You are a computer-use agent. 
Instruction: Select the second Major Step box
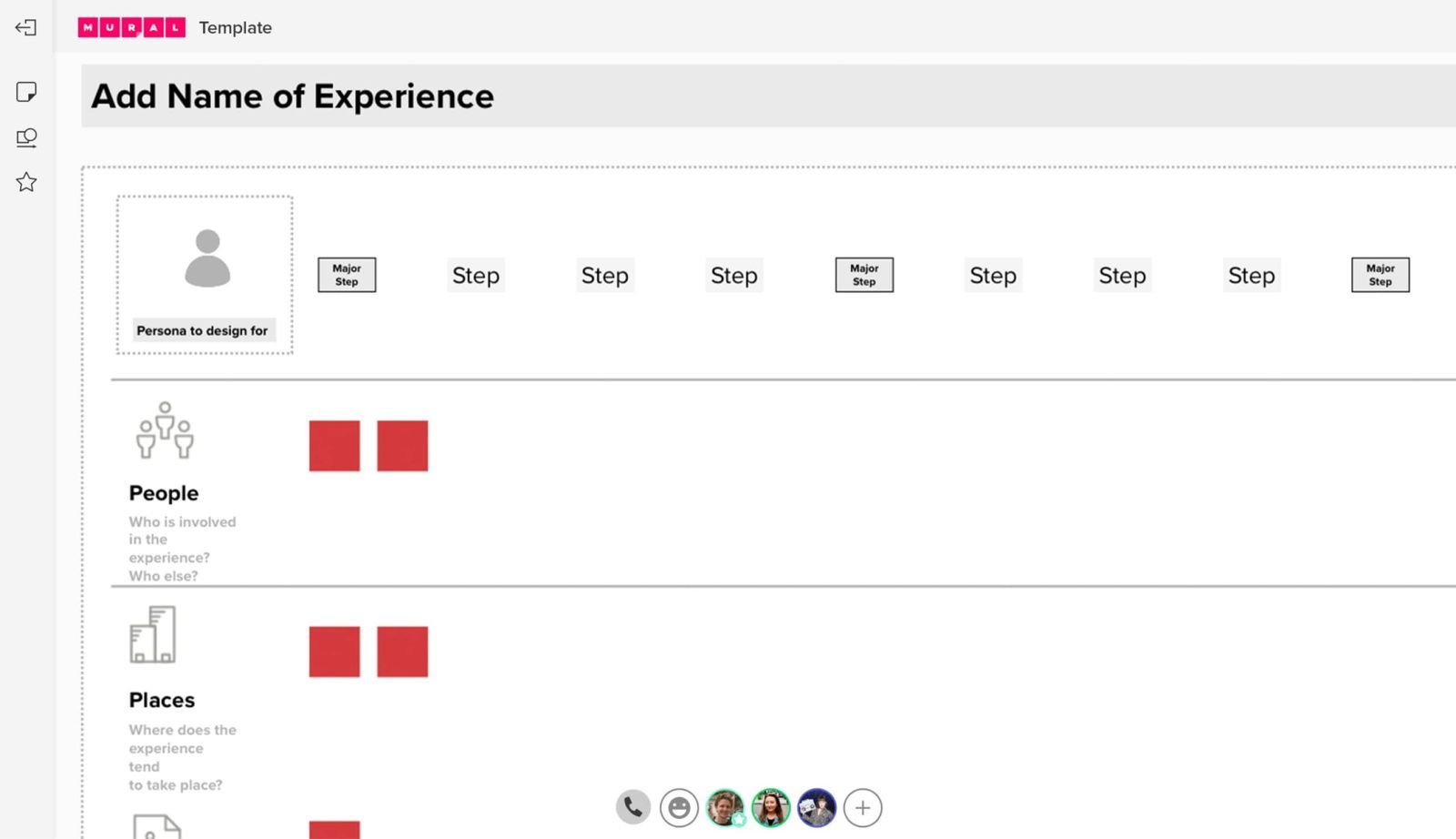pyautogui.click(x=864, y=275)
